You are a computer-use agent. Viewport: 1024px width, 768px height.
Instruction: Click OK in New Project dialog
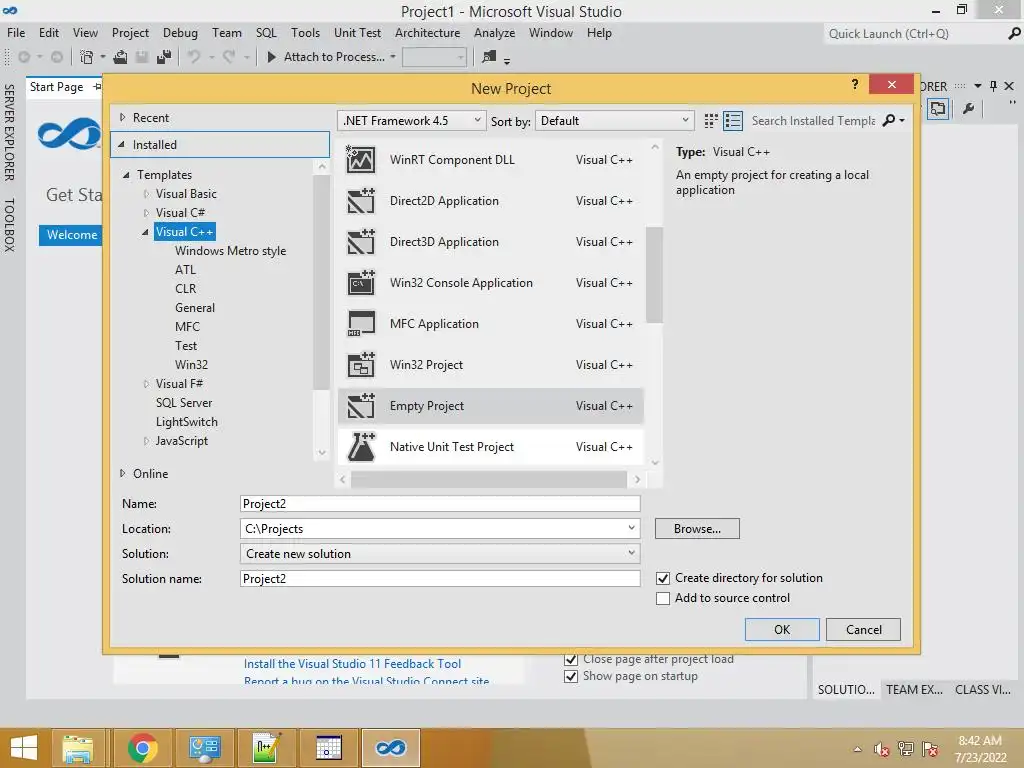(782, 630)
